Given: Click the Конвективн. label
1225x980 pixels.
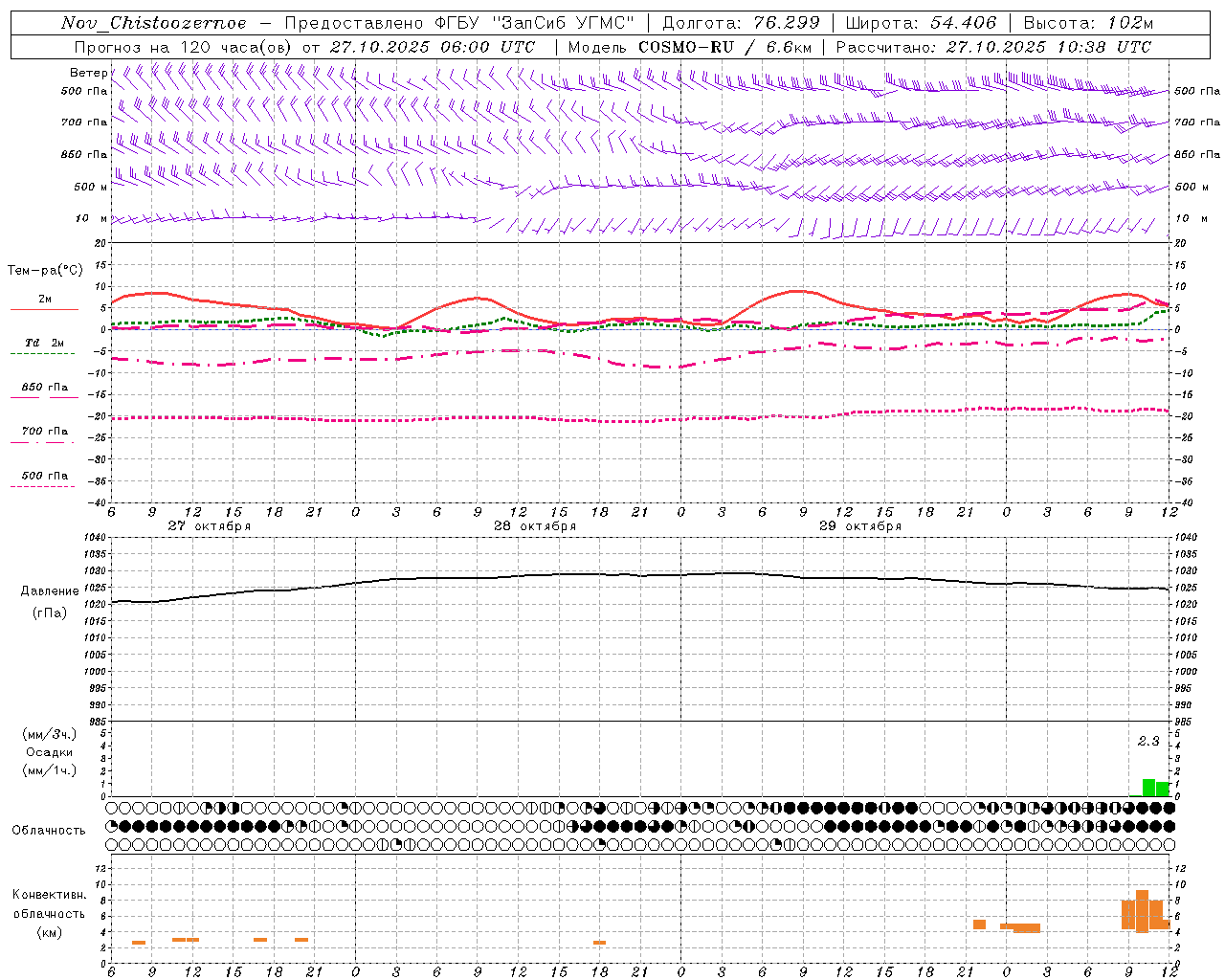Looking at the screenshot, I should pyautogui.click(x=50, y=895).
